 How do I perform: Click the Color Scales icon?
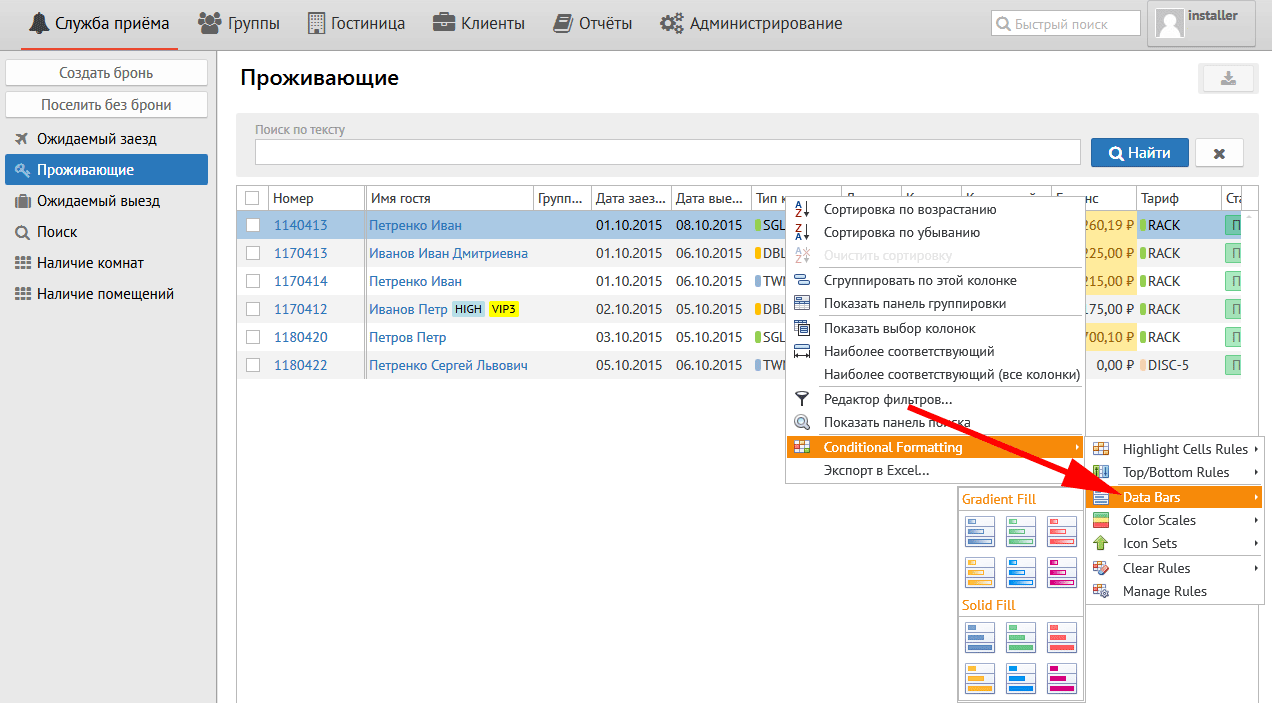pyautogui.click(x=1101, y=520)
